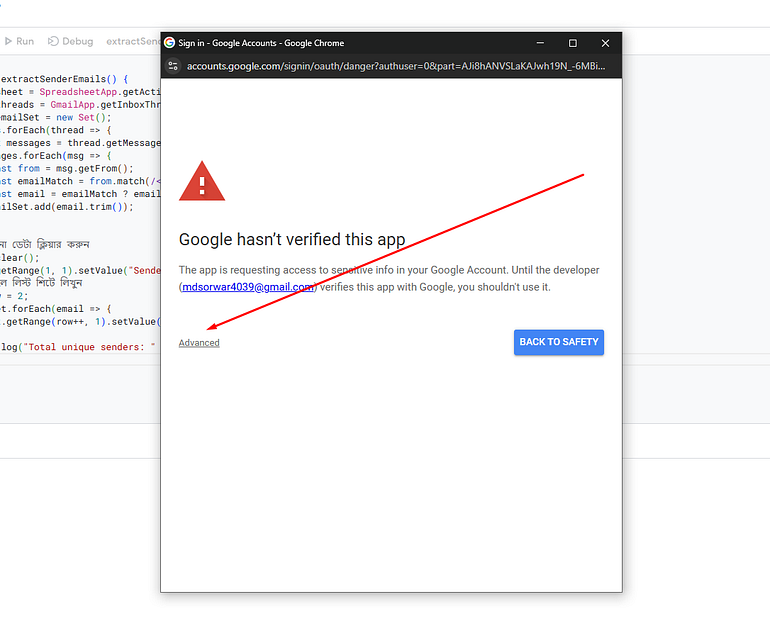Click the setValue("Sende code line
This screenshot has height=628, width=770.
tap(80, 271)
